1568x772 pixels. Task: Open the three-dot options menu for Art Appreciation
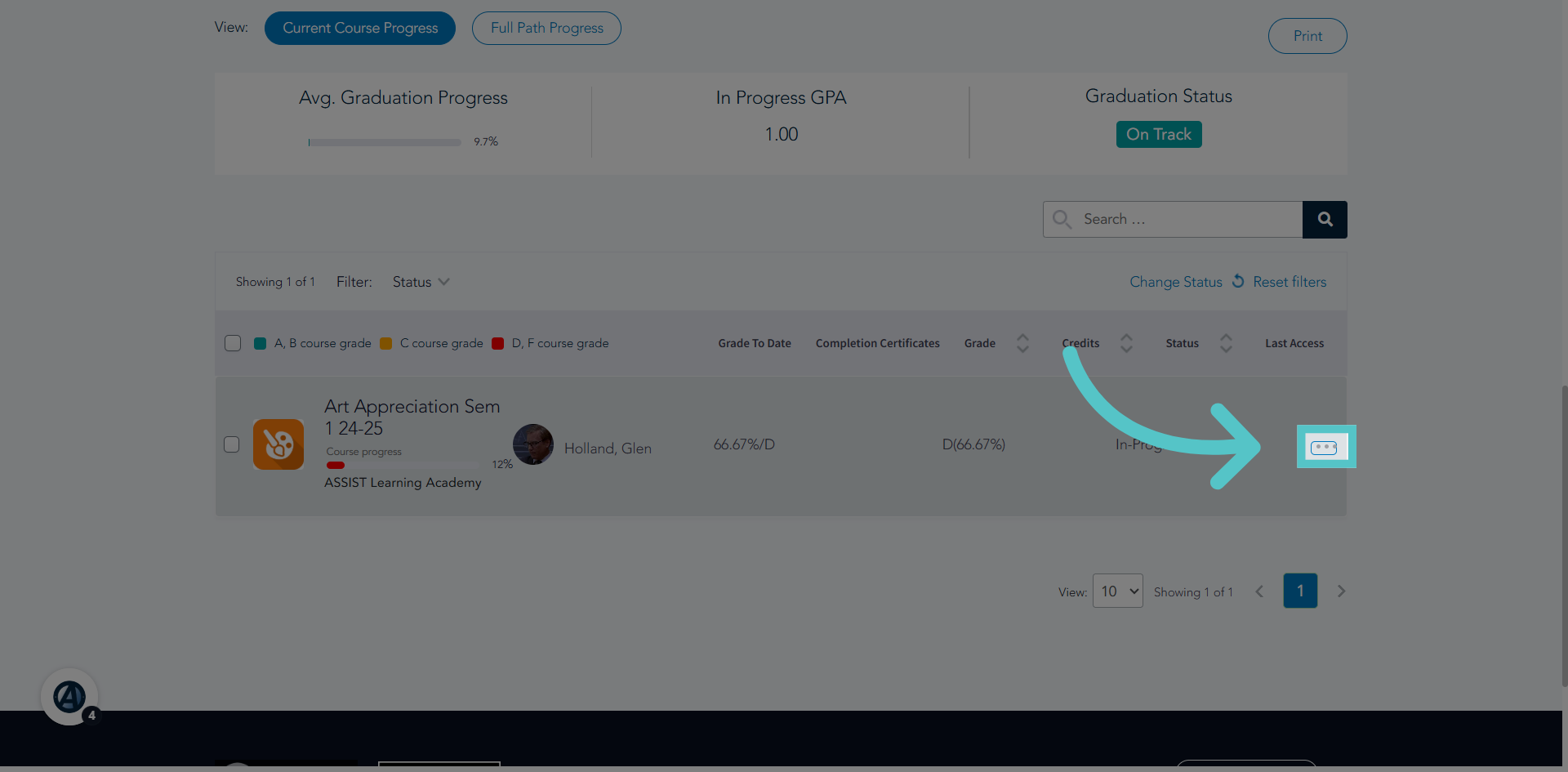(x=1324, y=447)
